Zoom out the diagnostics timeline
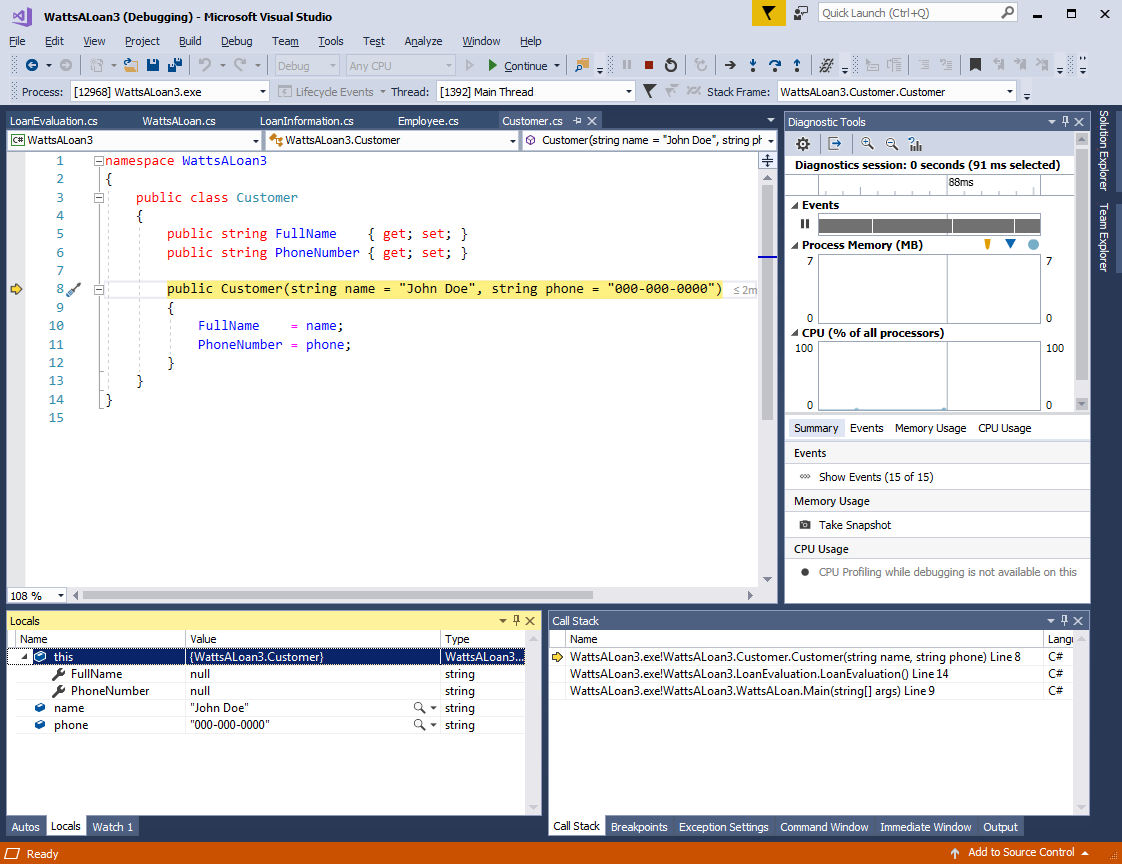This screenshot has height=864, width=1122. (x=892, y=144)
